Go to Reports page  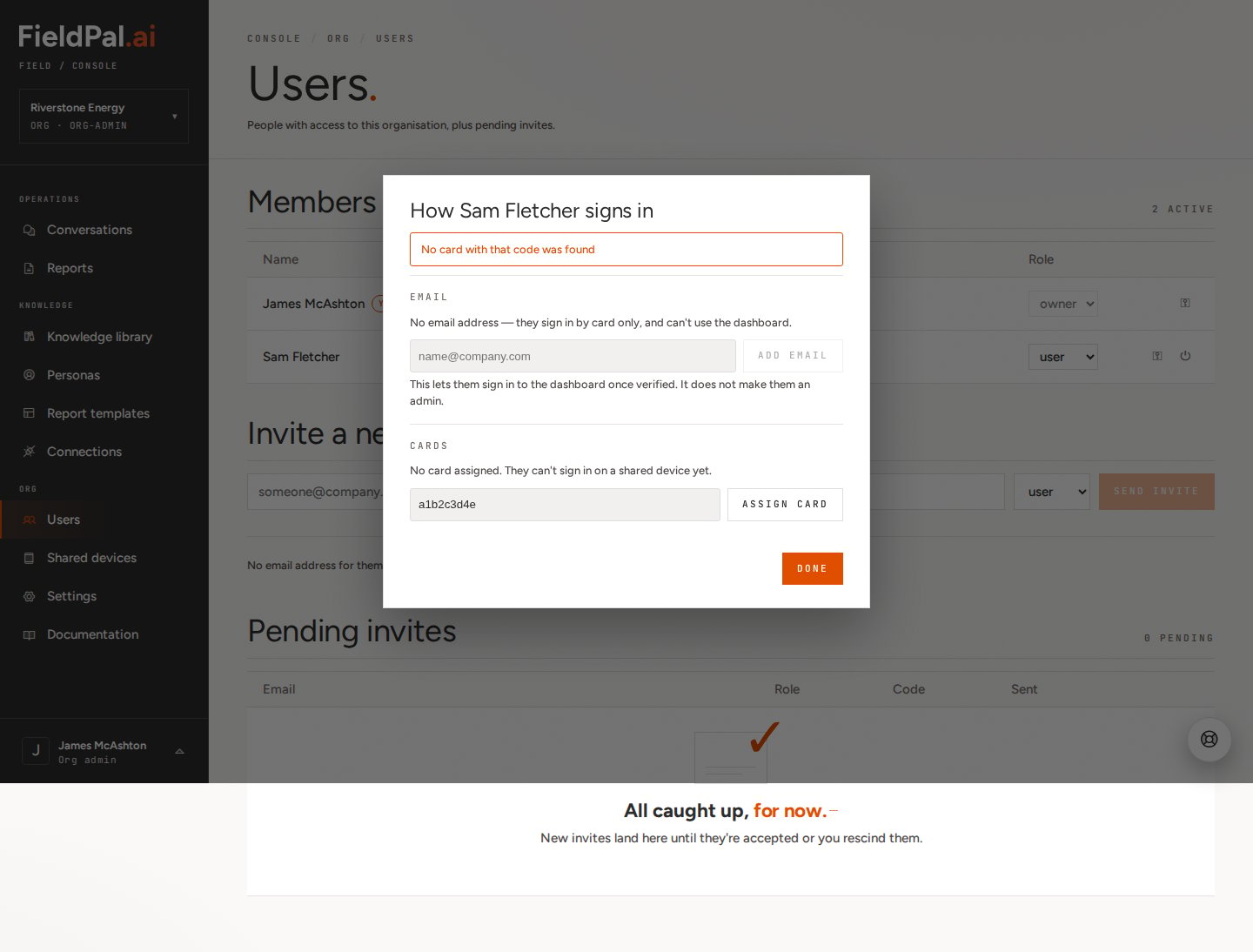tap(70, 268)
